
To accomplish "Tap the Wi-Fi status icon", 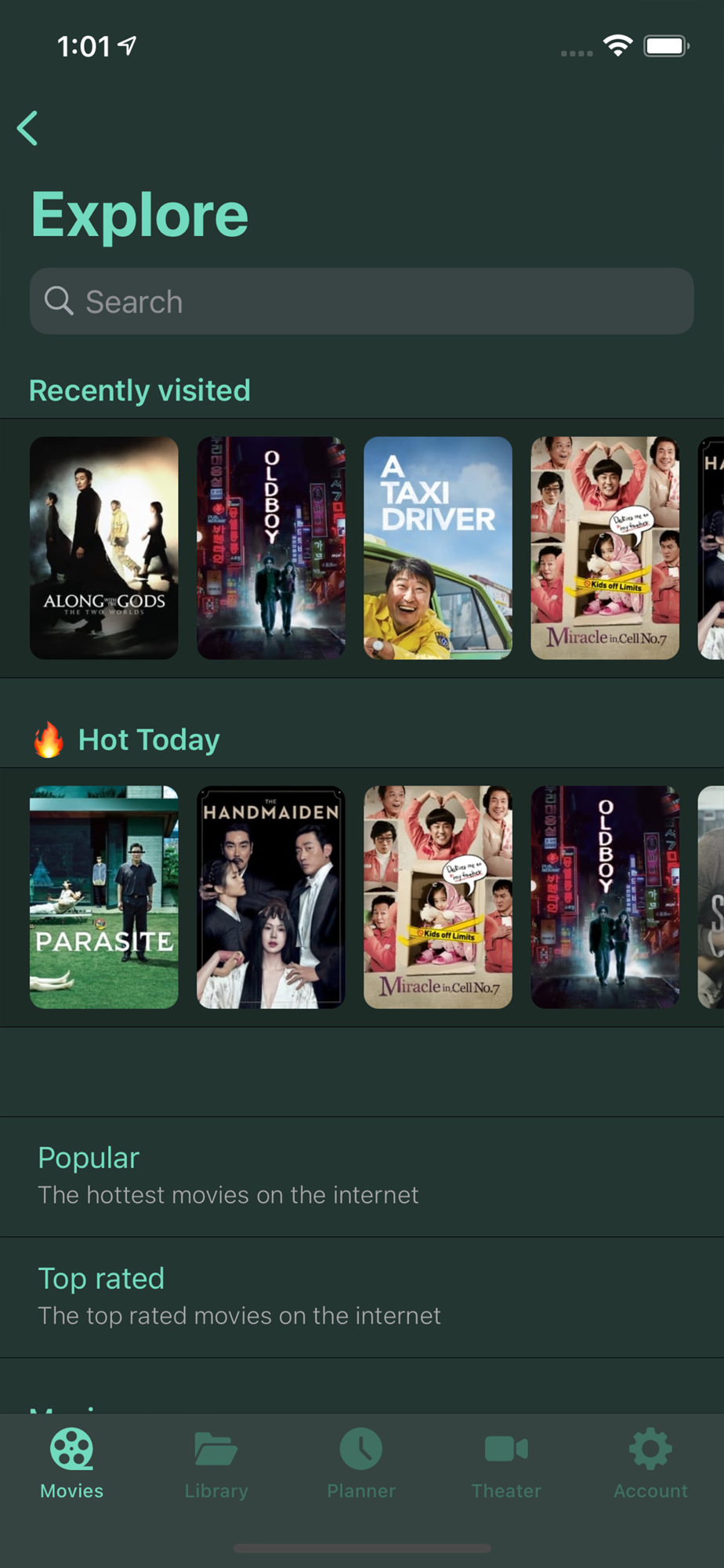I will (x=618, y=45).
